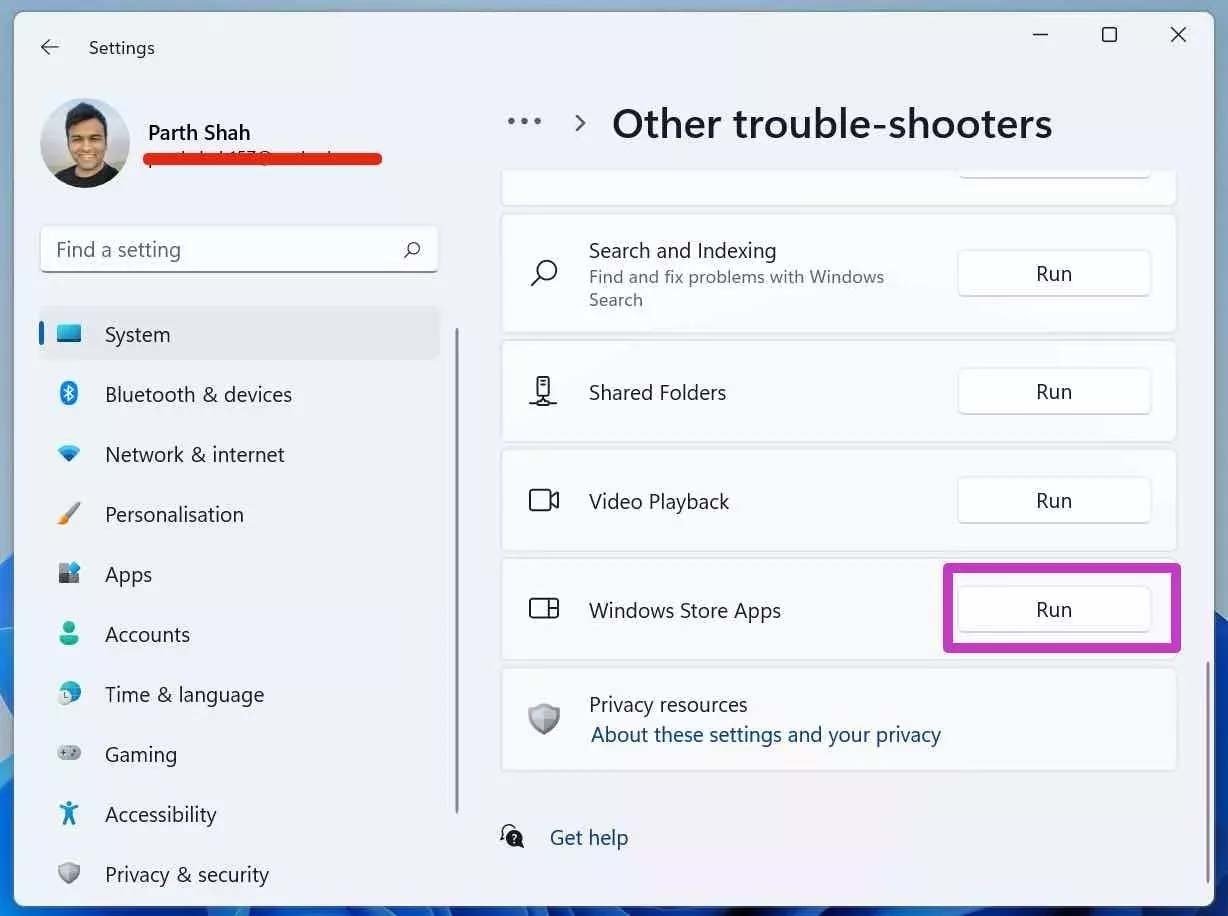
Task: Run the Shared Folders troubleshooter
Action: click(1054, 391)
